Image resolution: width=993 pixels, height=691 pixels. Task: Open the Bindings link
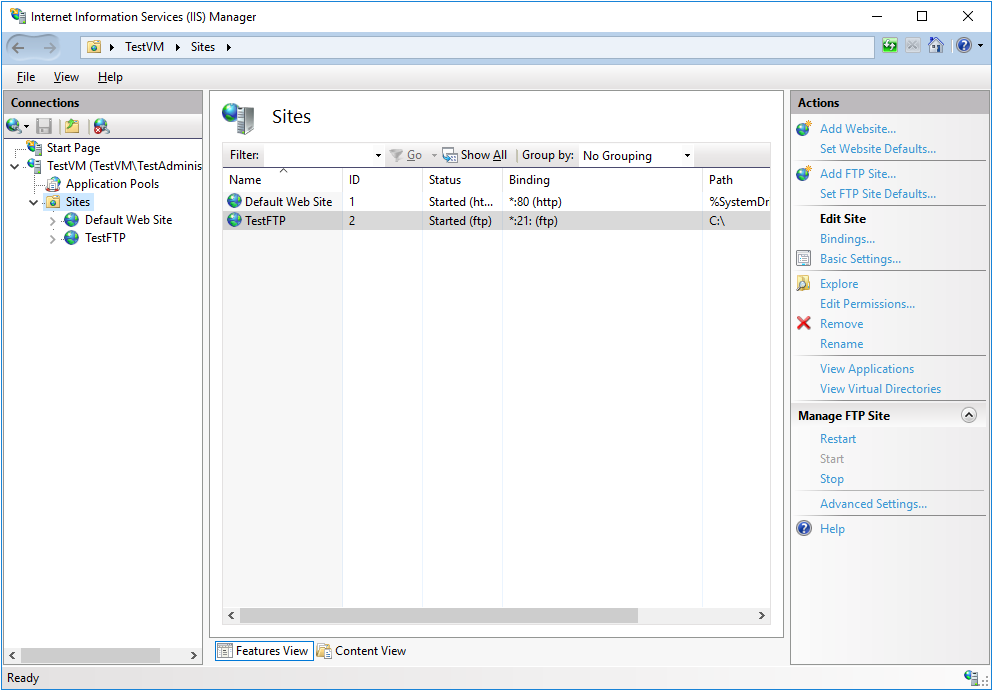[847, 239]
